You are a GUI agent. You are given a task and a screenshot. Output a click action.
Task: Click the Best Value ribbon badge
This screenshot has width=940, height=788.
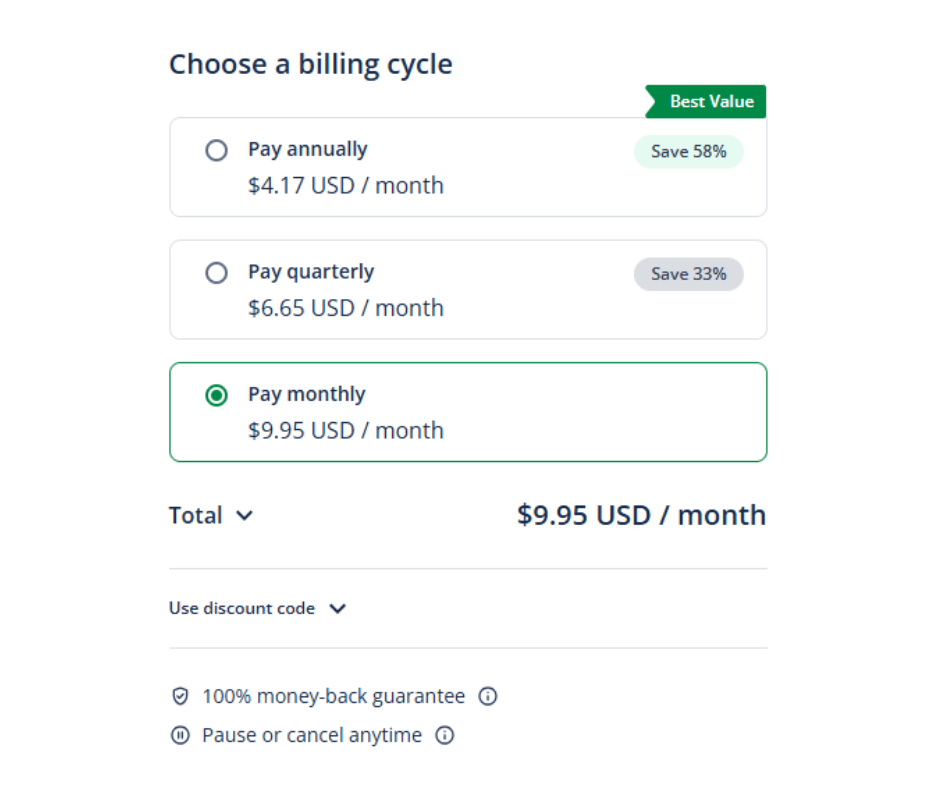[708, 102]
